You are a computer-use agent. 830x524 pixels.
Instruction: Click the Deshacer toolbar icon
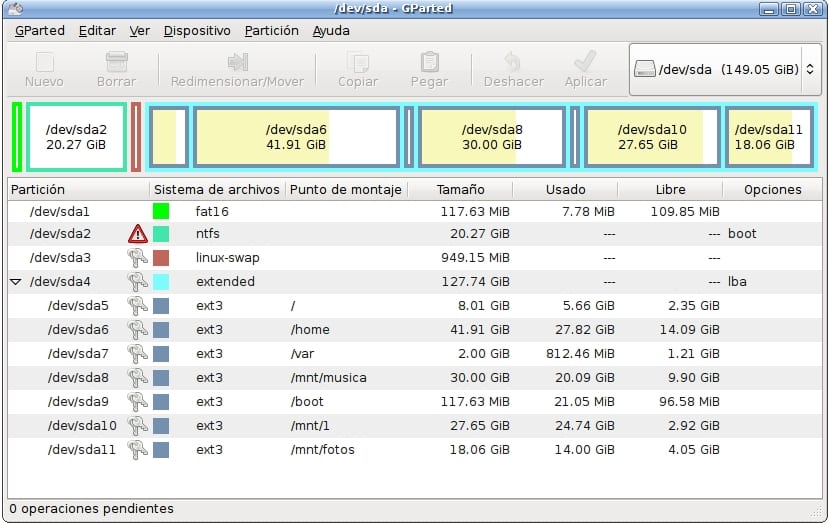point(512,62)
